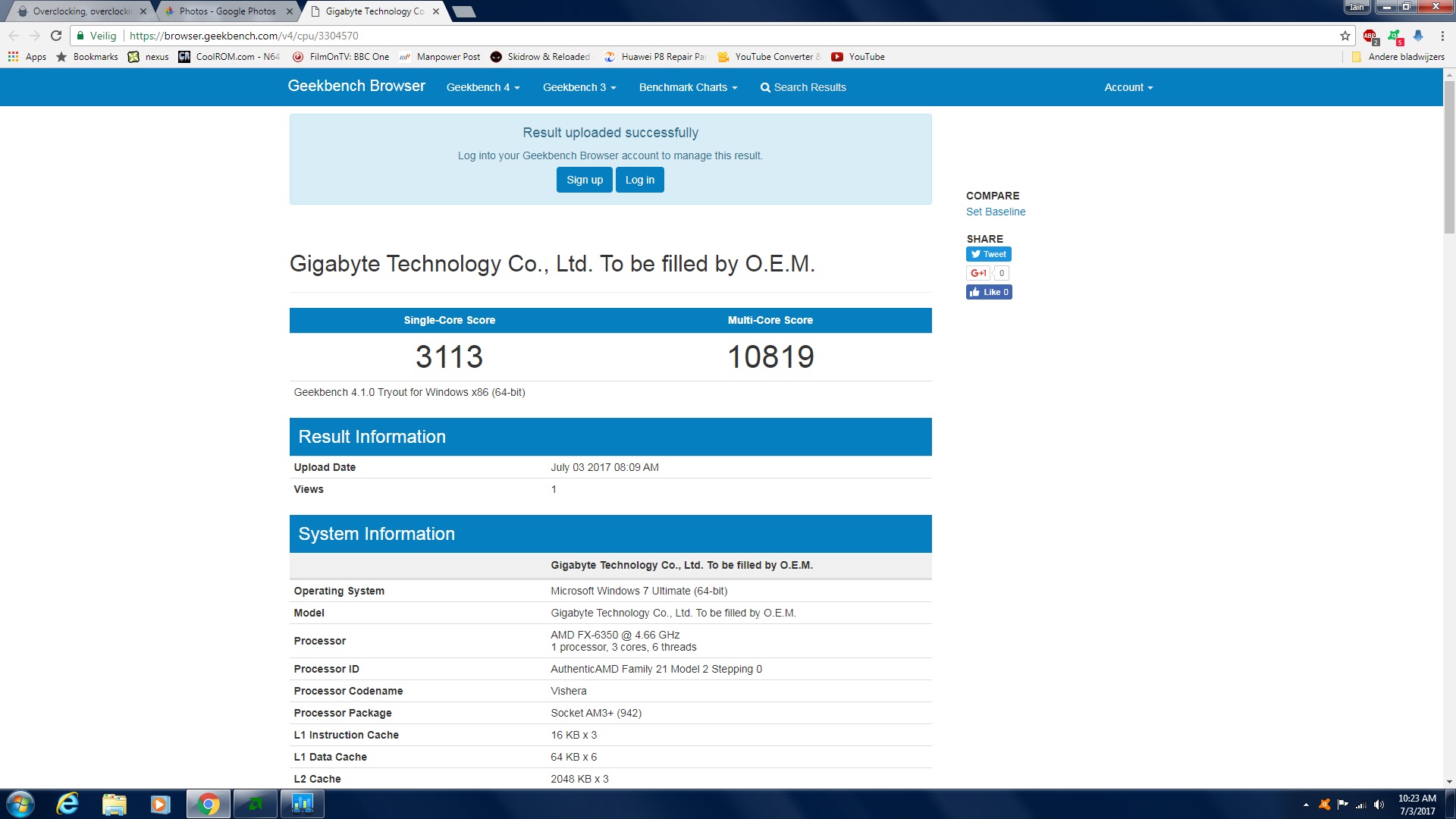Open a new browser tab
This screenshot has width=1456, height=819.
pos(463,11)
